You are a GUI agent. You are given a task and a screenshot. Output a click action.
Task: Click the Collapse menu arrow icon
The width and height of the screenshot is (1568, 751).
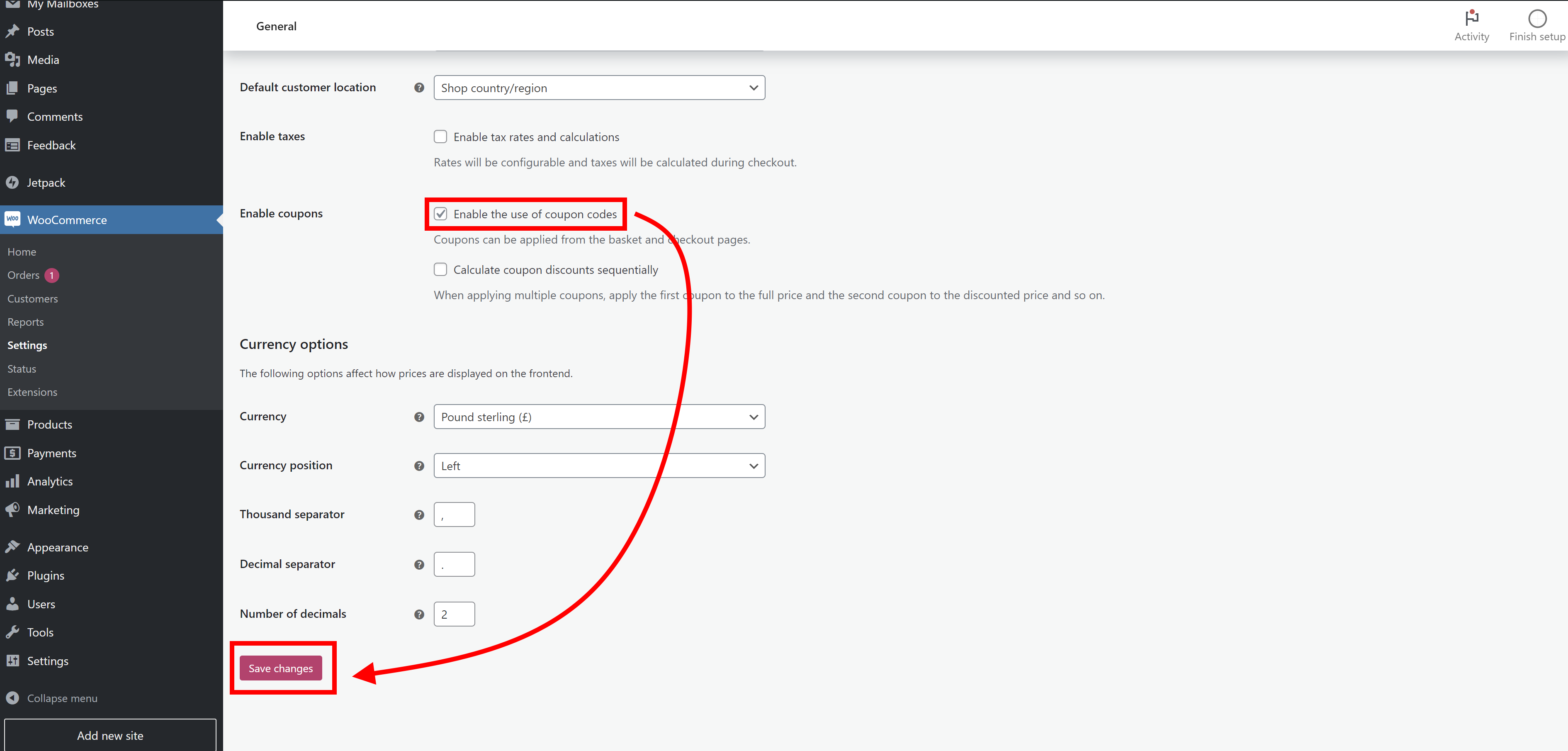pos(12,698)
